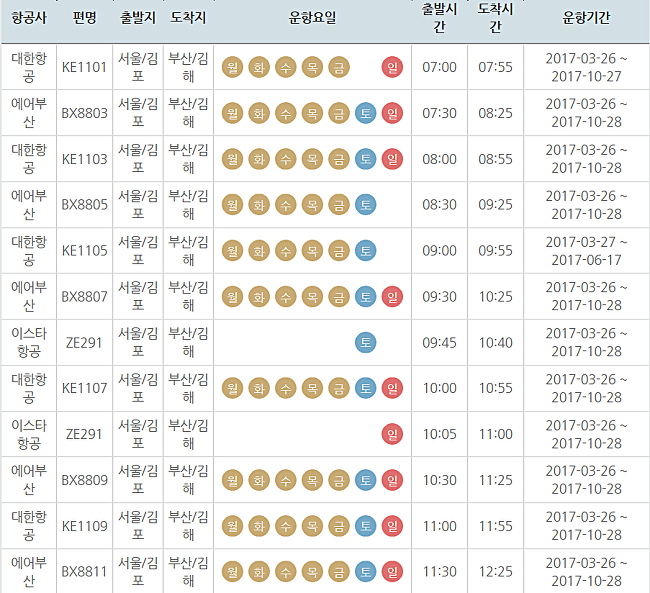Click the Tuesday (화) icon in the KE1107 row
The width and height of the screenshot is (650, 593).
(259, 389)
